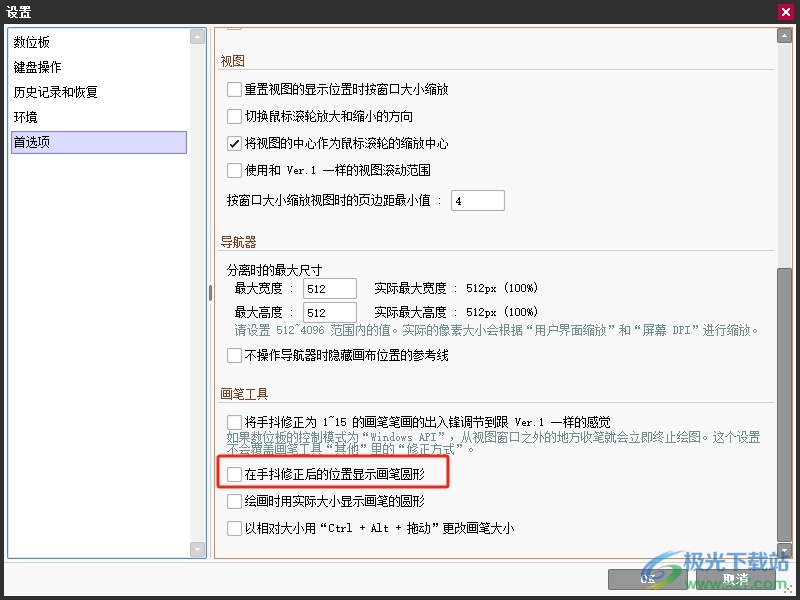
Task: Toggle 重置视图的显示位置时按窗口大小缩放 checkbox
Action: [234, 90]
